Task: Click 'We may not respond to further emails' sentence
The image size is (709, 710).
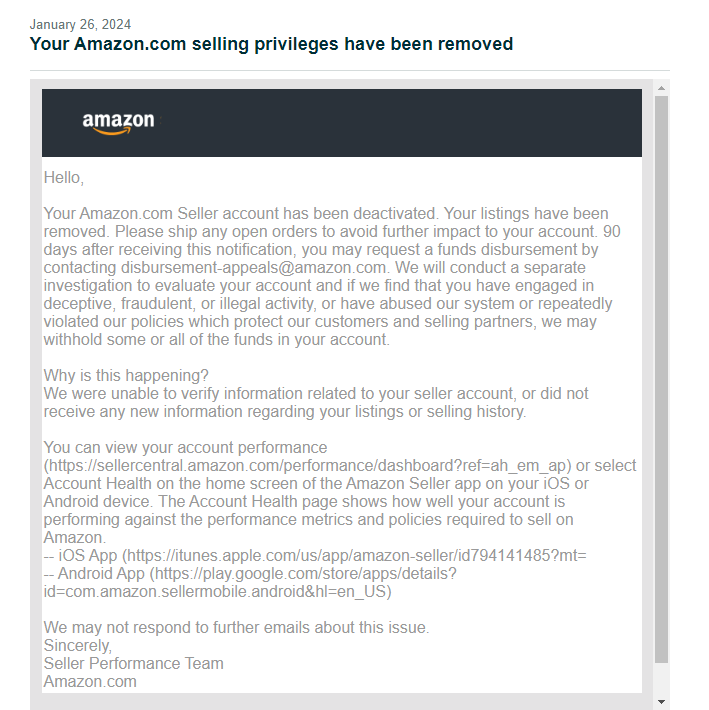Action: click(236, 628)
